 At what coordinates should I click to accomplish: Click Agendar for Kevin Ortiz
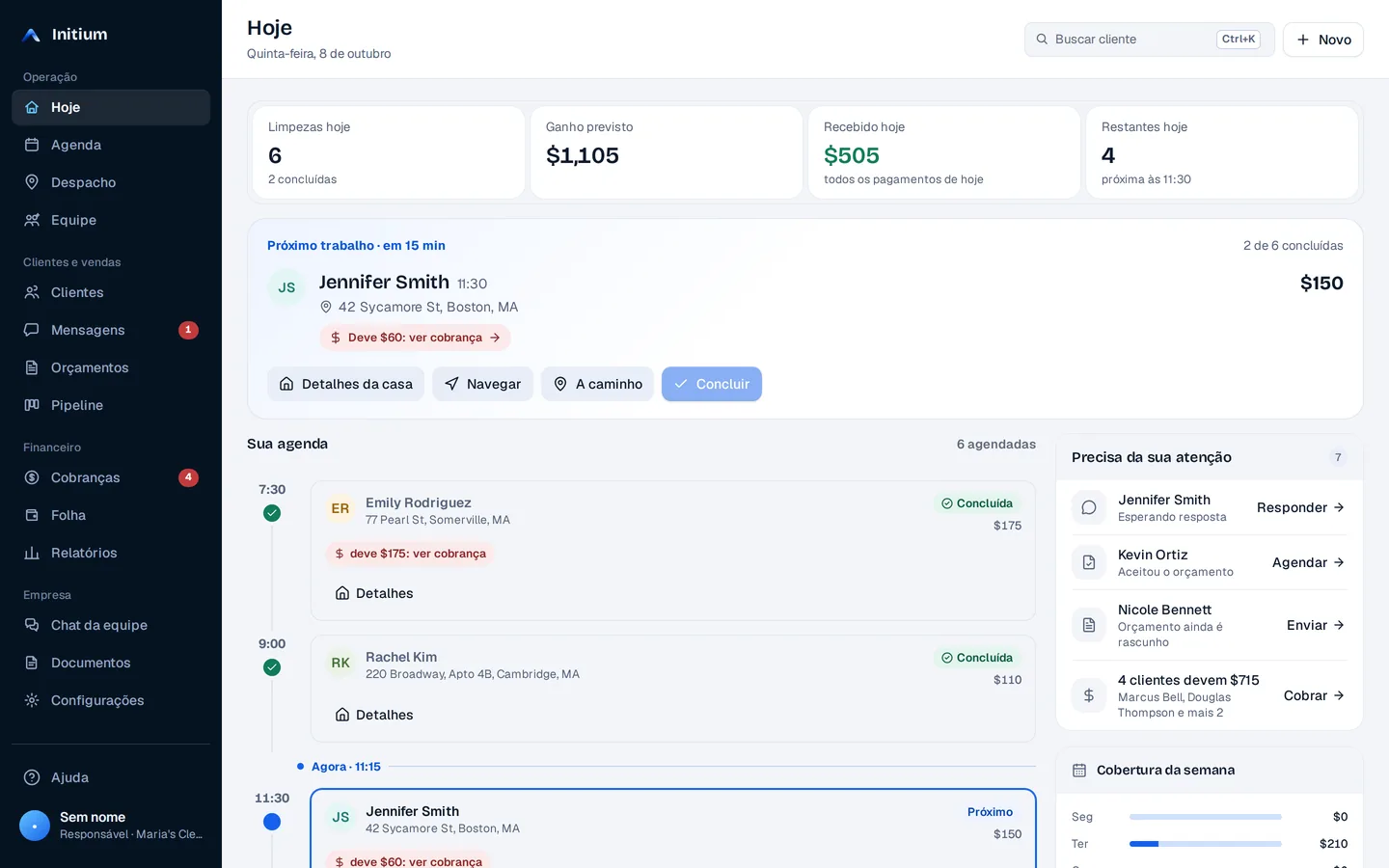pos(1308,562)
